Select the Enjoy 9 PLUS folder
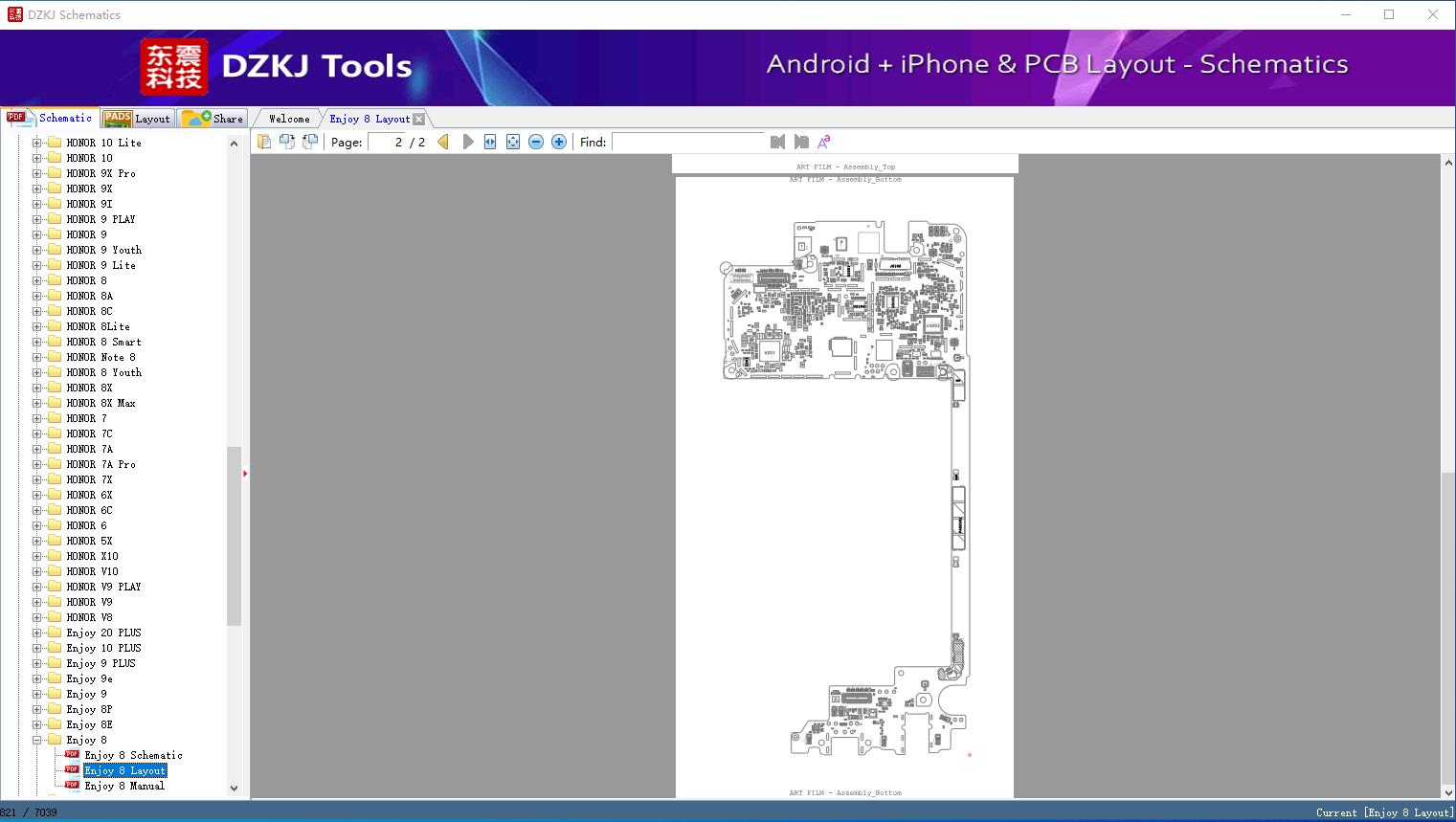 pos(101,663)
